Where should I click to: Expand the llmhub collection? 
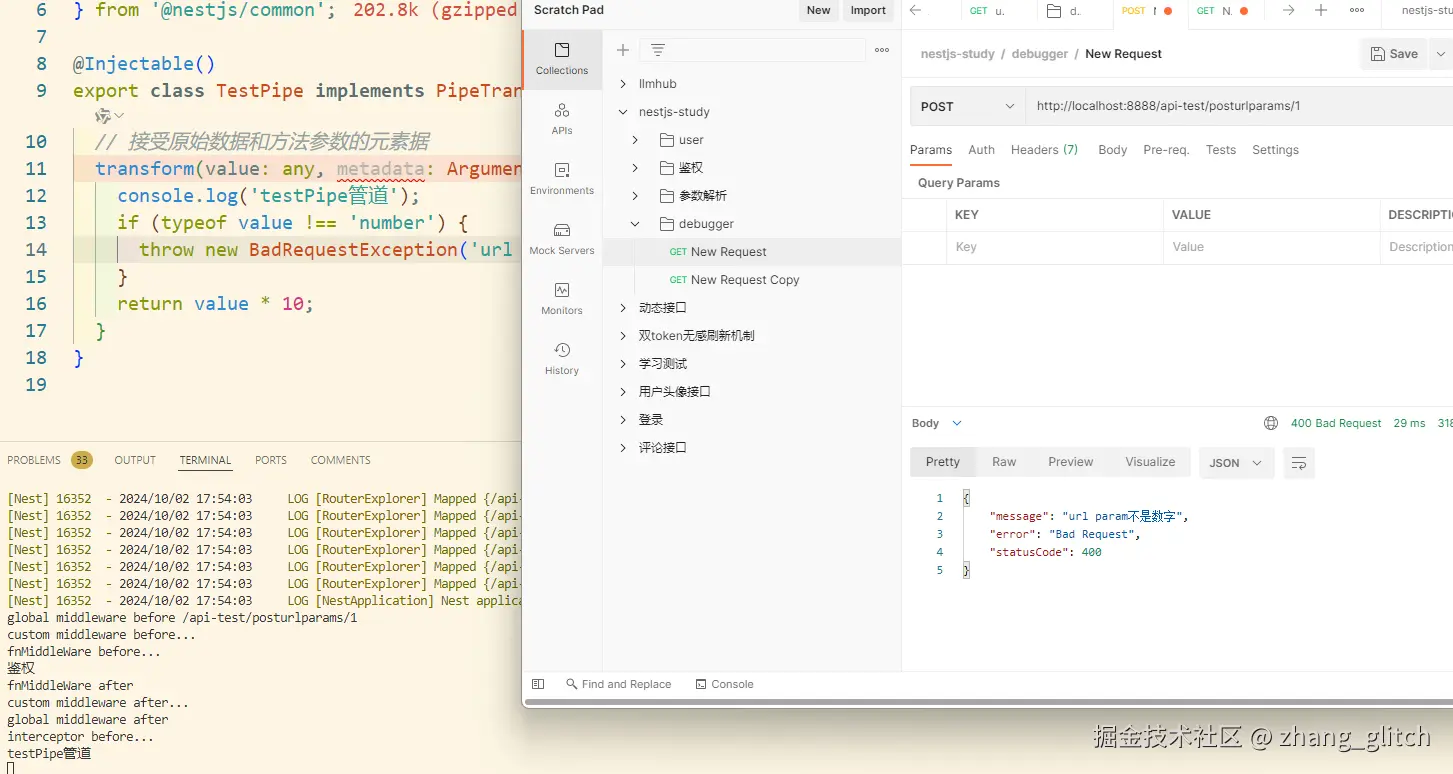point(623,84)
